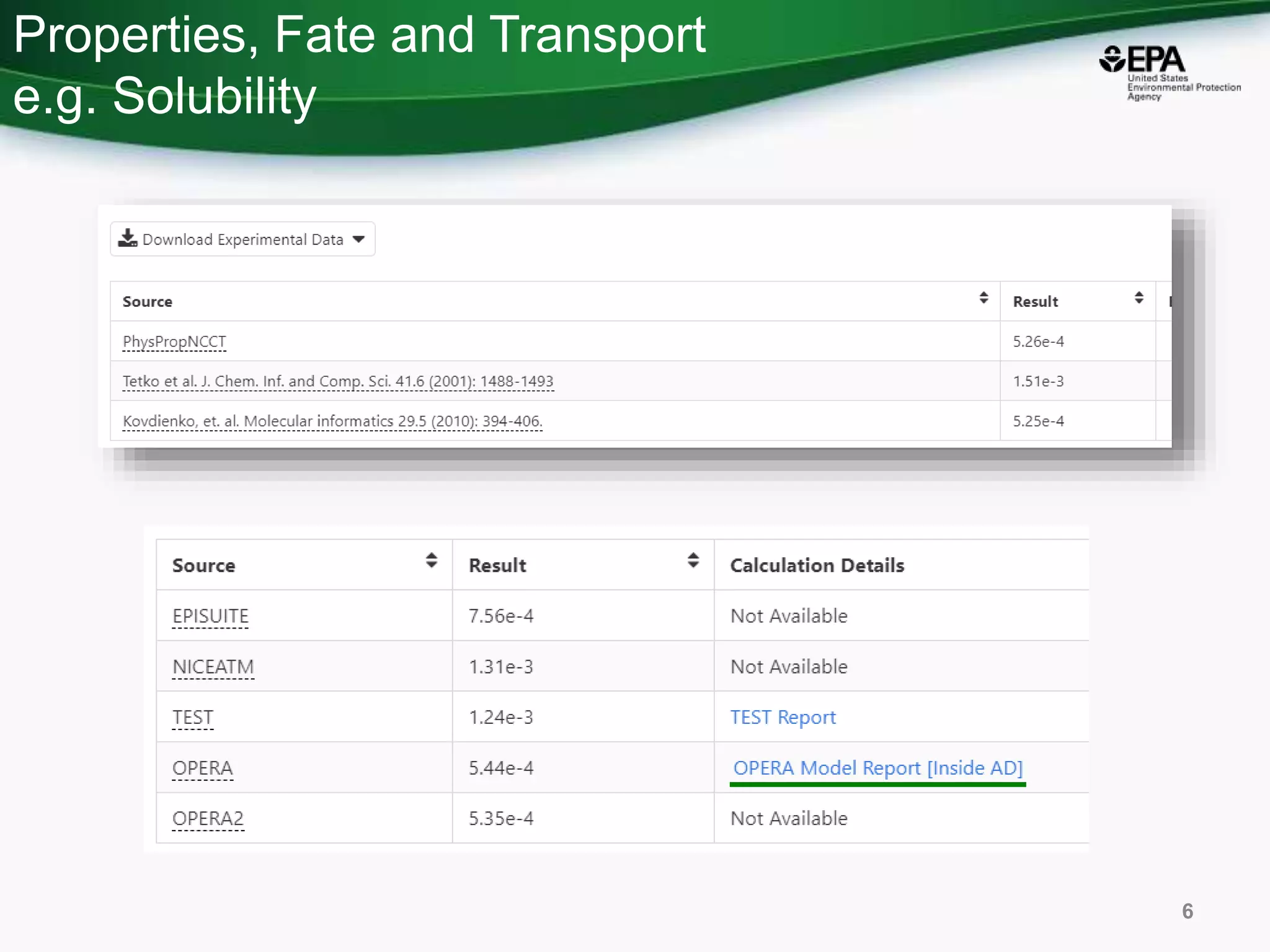1270x952 pixels.
Task: Click the download icon on the Experimental Data button
Action: click(128, 238)
